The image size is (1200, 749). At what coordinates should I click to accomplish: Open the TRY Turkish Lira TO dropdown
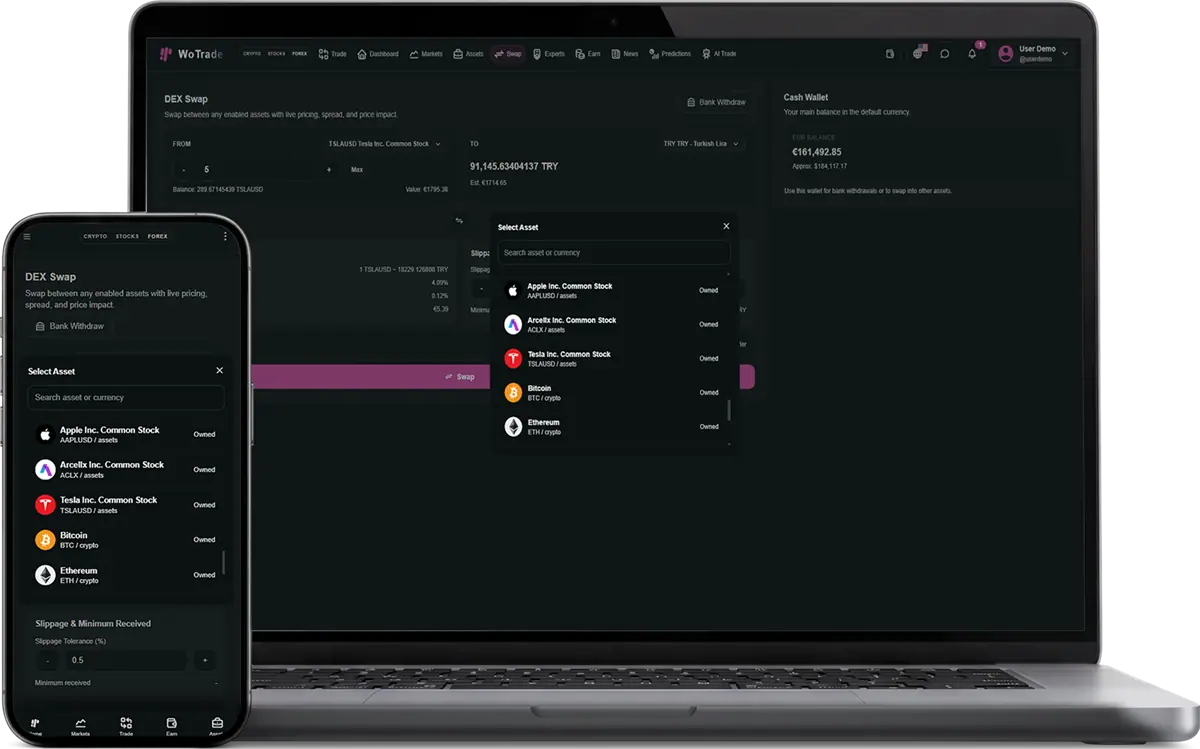702,144
